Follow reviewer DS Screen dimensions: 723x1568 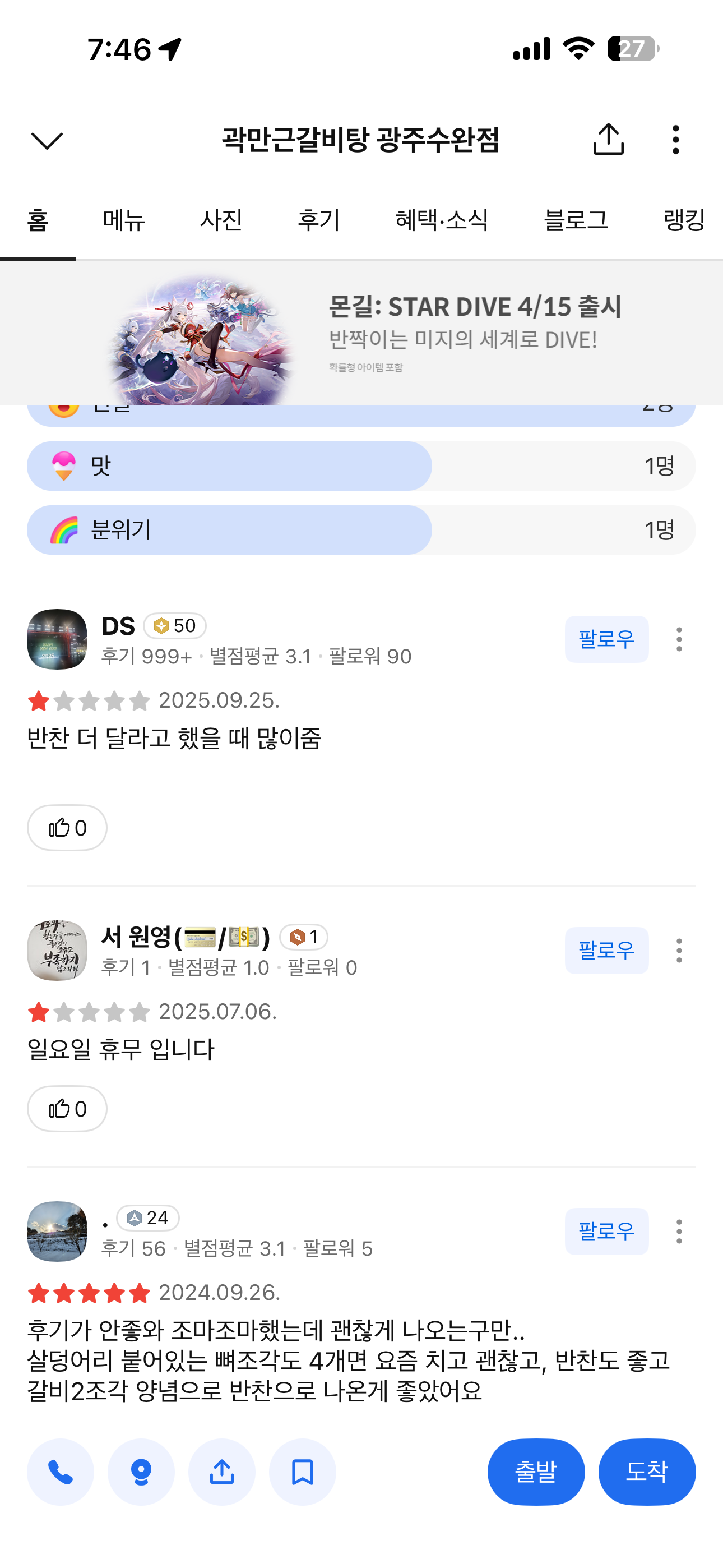coord(606,639)
